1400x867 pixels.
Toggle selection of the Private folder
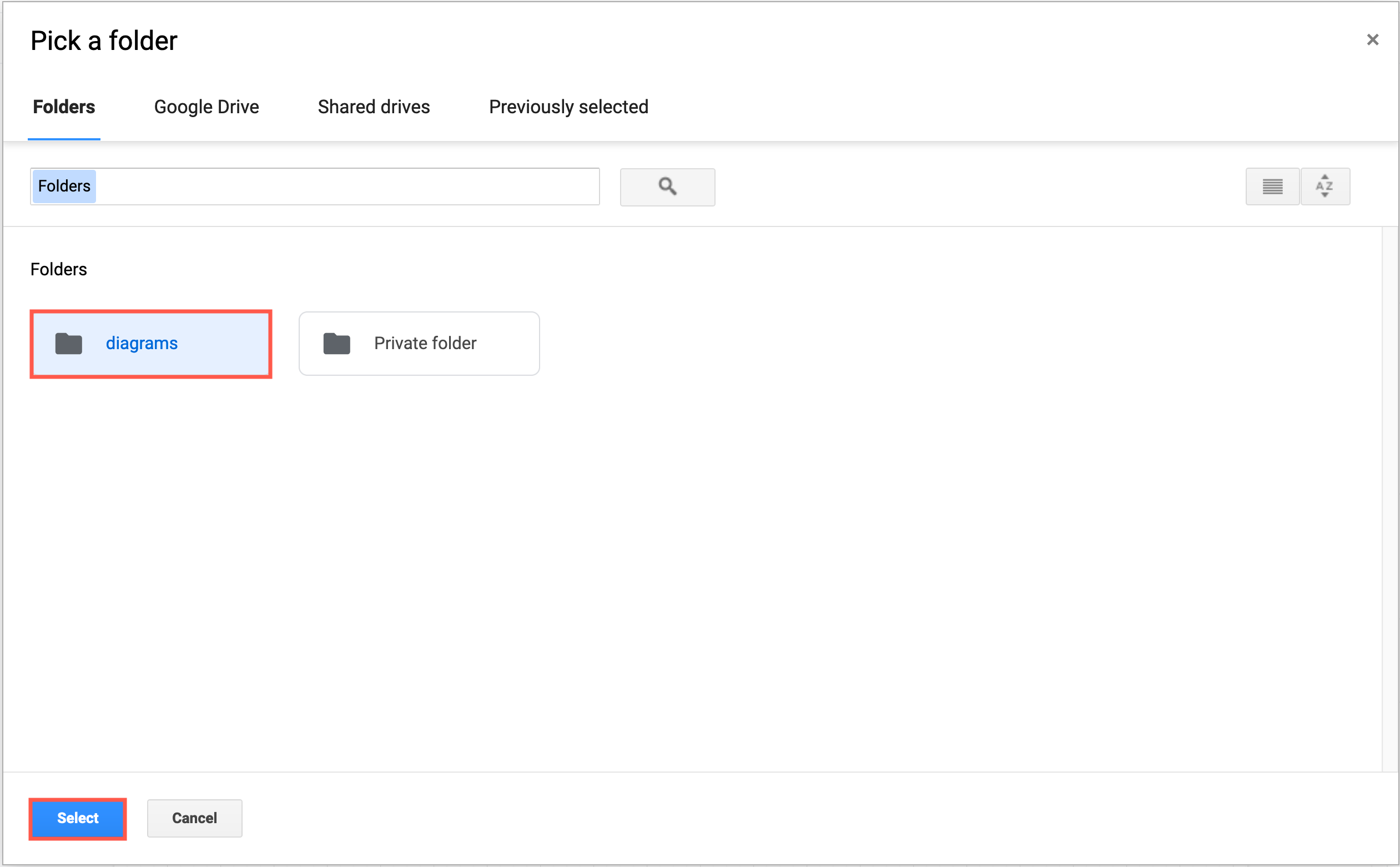419,343
